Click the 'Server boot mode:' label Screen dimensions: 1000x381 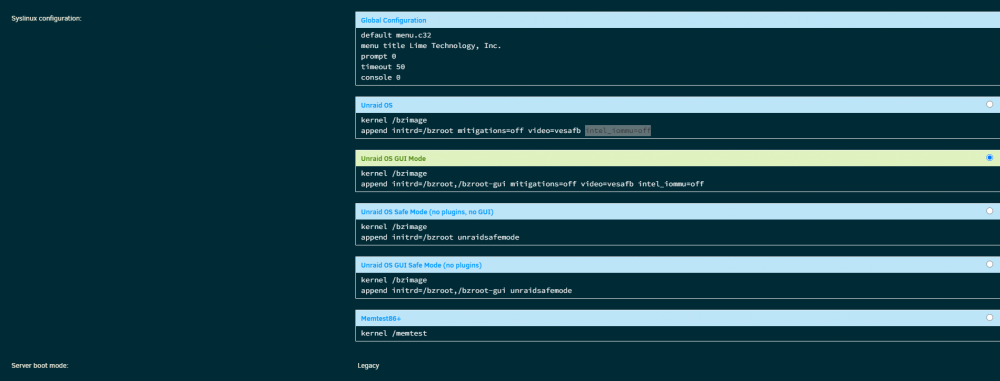point(40,366)
